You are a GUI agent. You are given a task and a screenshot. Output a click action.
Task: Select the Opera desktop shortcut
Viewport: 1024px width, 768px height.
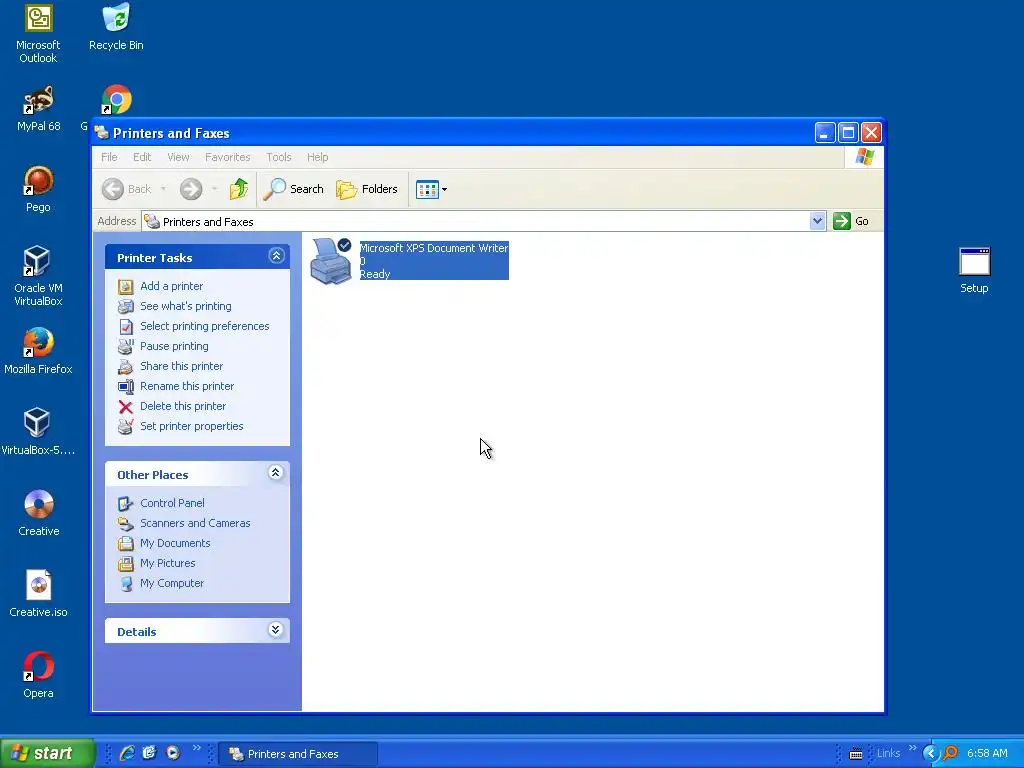(38, 675)
